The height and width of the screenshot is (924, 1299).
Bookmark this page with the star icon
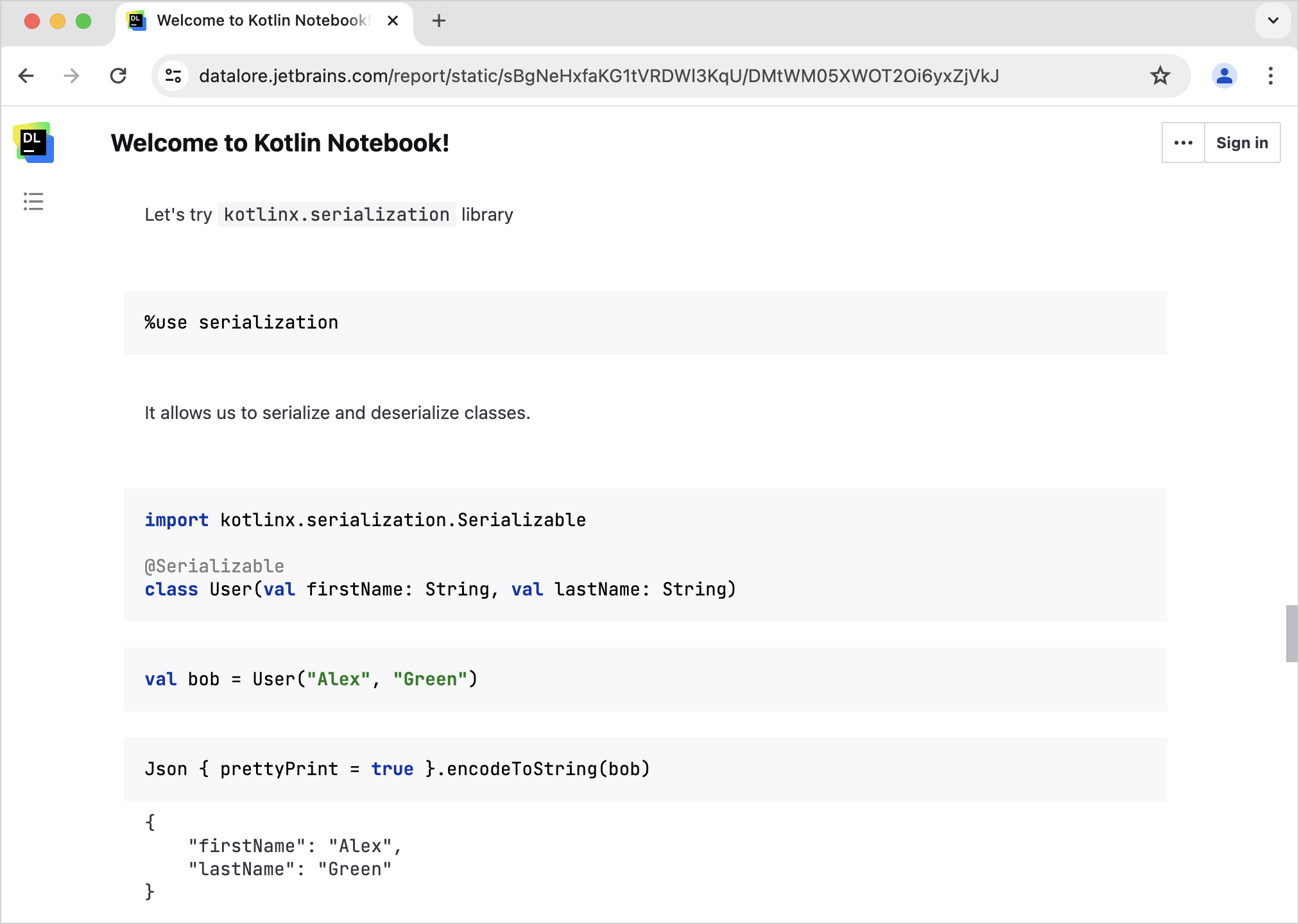[x=1160, y=76]
